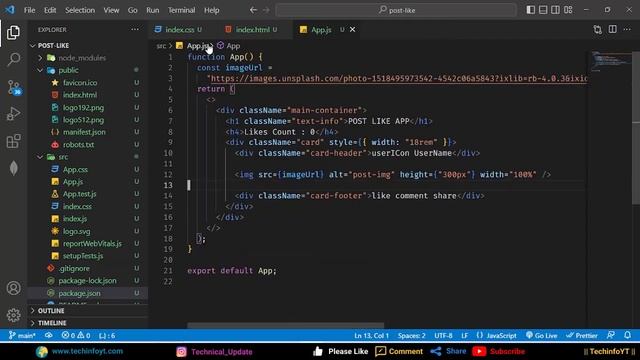Screen dimensions: 640x360
Task: Open App.css in explorer
Action: coord(75,169)
